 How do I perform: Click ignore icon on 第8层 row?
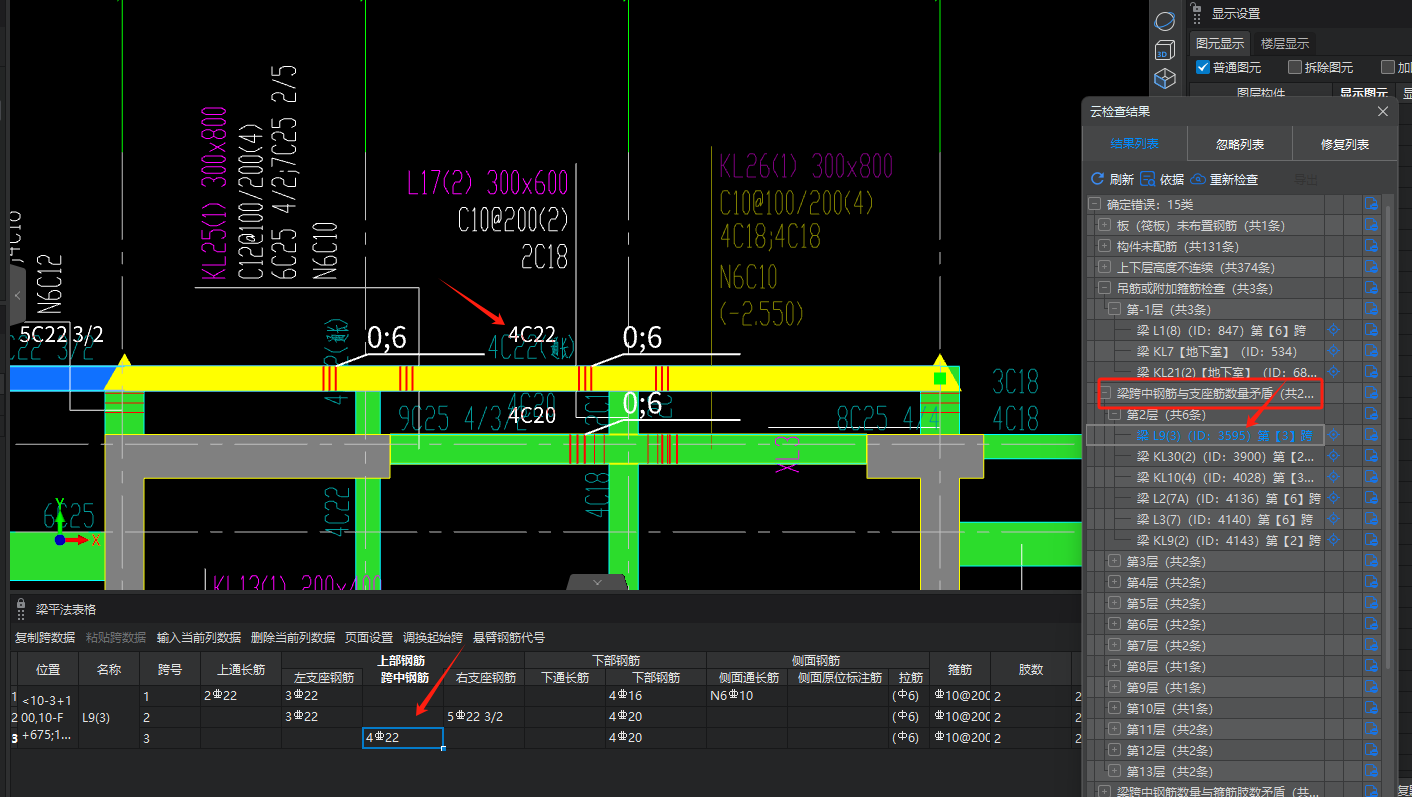(1372, 666)
